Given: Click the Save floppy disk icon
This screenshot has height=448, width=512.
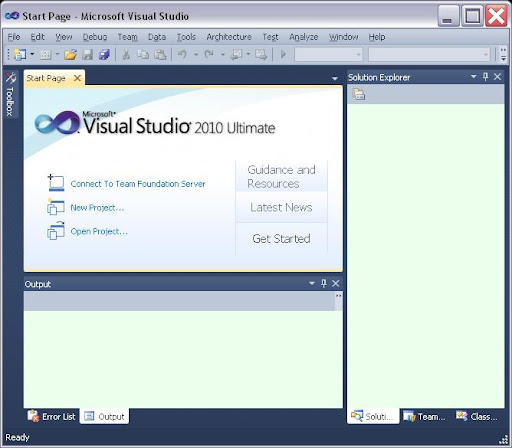Looking at the screenshot, I should 87,54.
